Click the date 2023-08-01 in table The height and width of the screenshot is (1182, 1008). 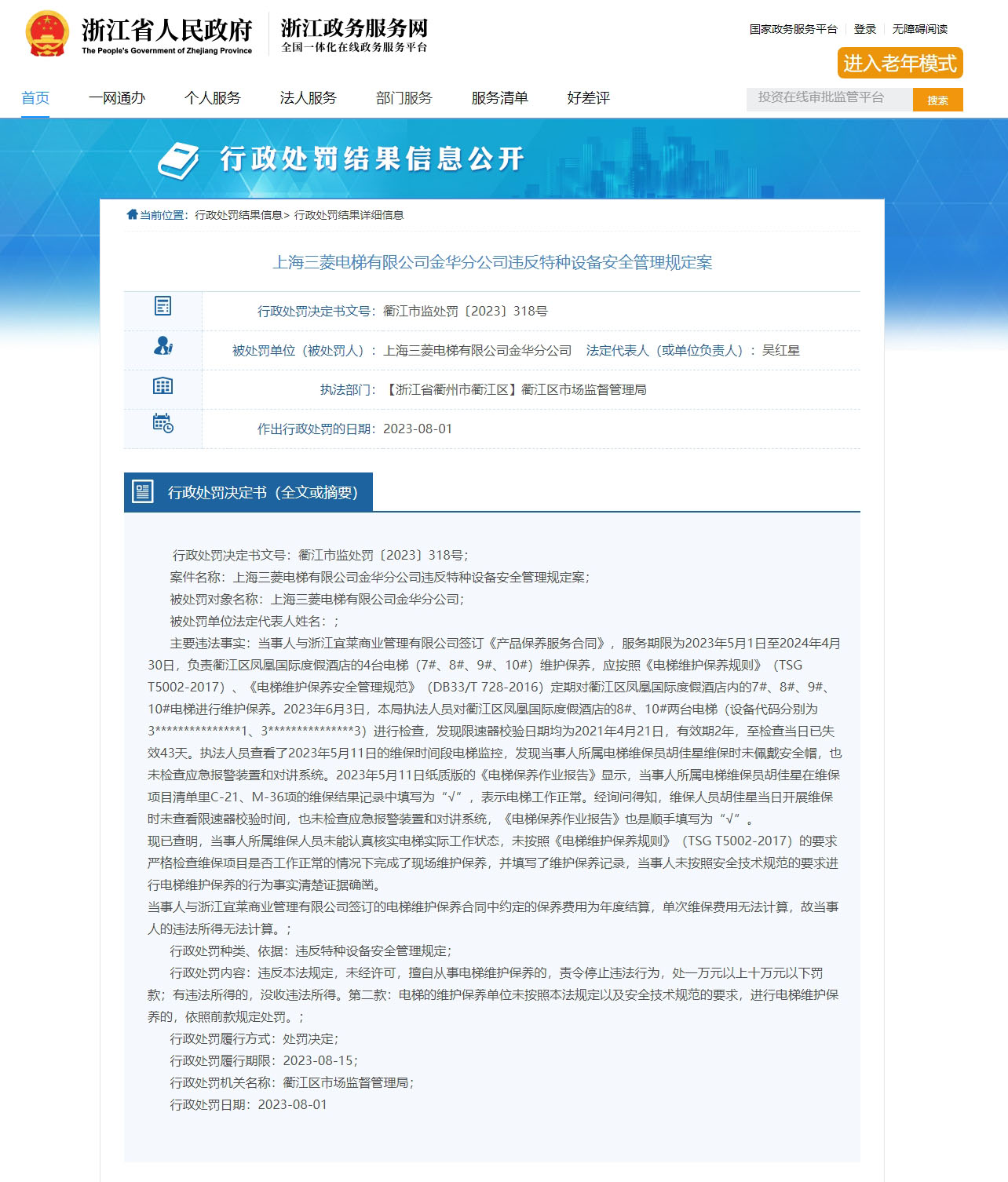[418, 429]
